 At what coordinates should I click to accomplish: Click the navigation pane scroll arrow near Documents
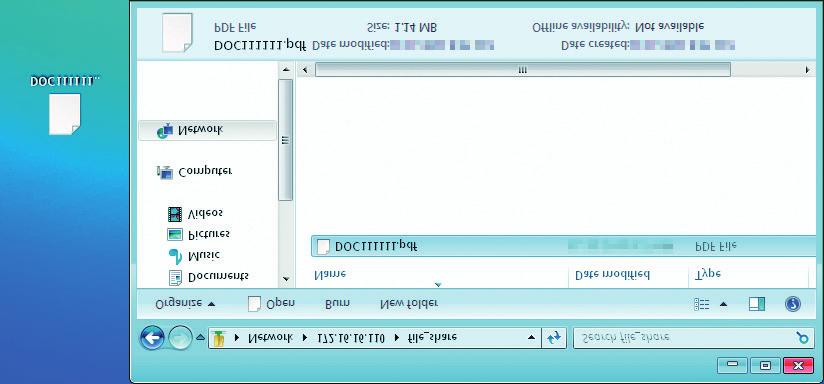pos(285,279)
